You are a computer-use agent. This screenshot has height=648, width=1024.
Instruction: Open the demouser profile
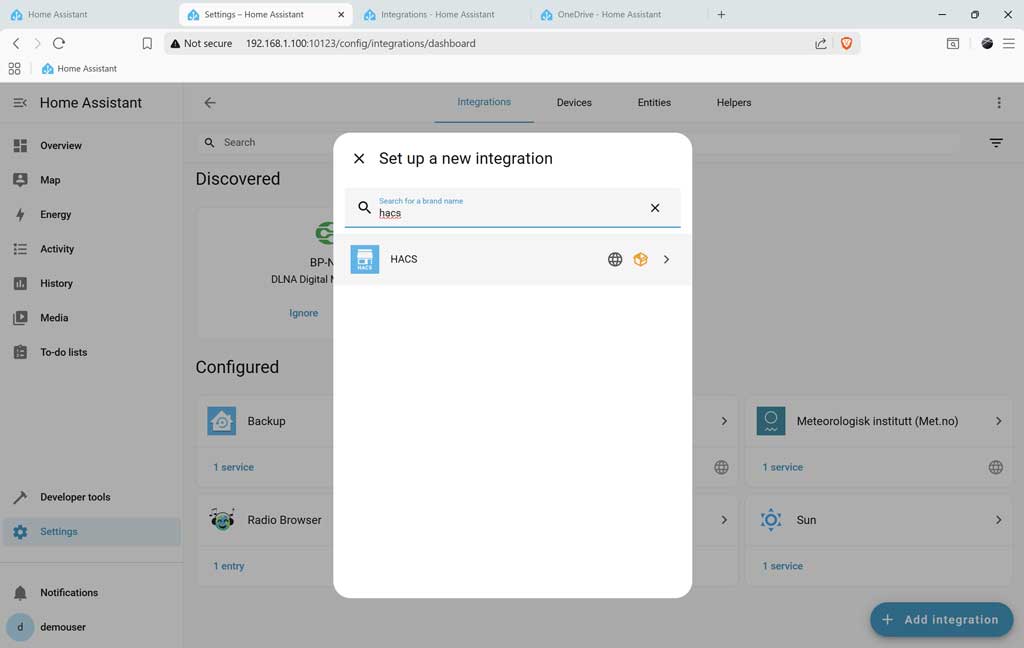pos(91,627)
